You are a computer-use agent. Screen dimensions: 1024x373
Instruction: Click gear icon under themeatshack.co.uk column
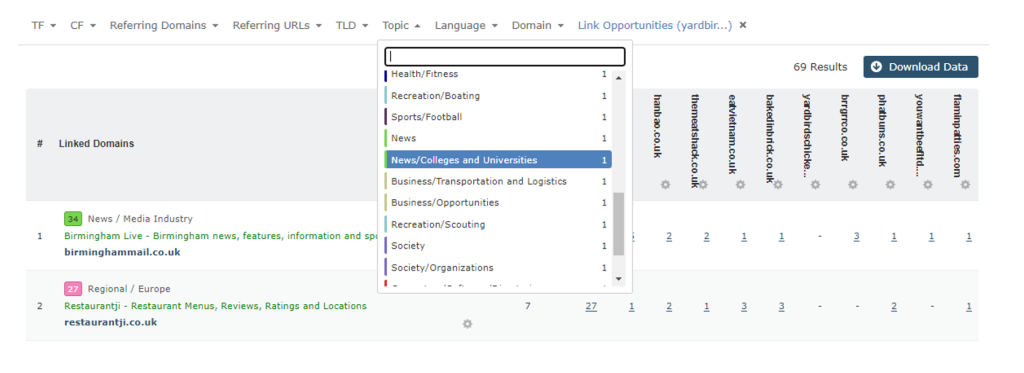pos(703,185)
